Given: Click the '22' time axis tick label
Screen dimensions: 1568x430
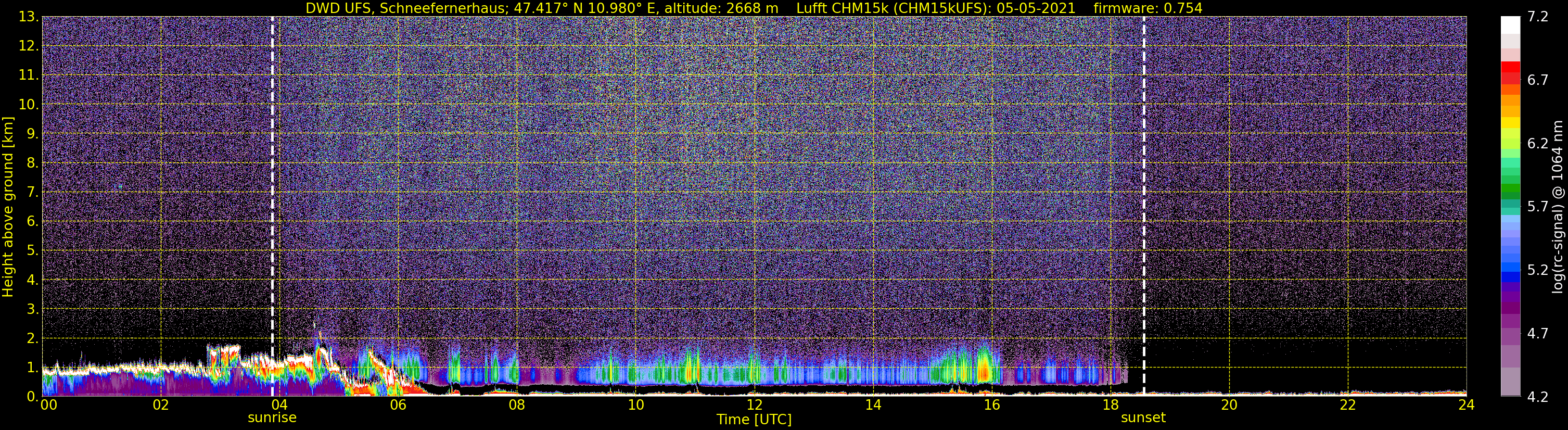Looking at the screenshot, I should pyautogui.click(x=1348, y=405).
